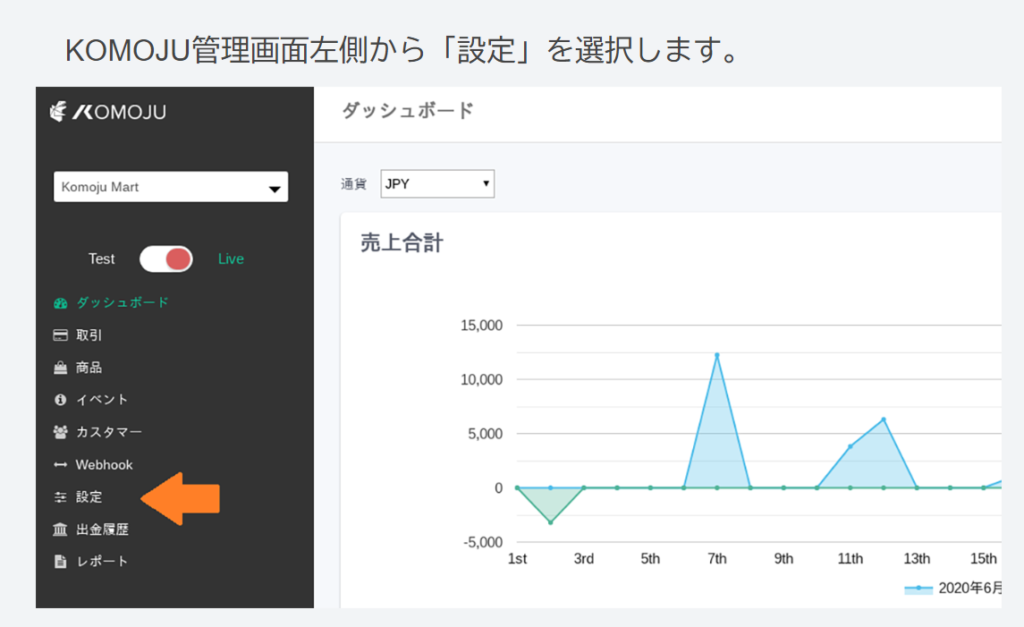The width and height of the screenshot is (1024, 627).
Task: Select 設定 in the sidebar
Action: (x=89, y=496)
